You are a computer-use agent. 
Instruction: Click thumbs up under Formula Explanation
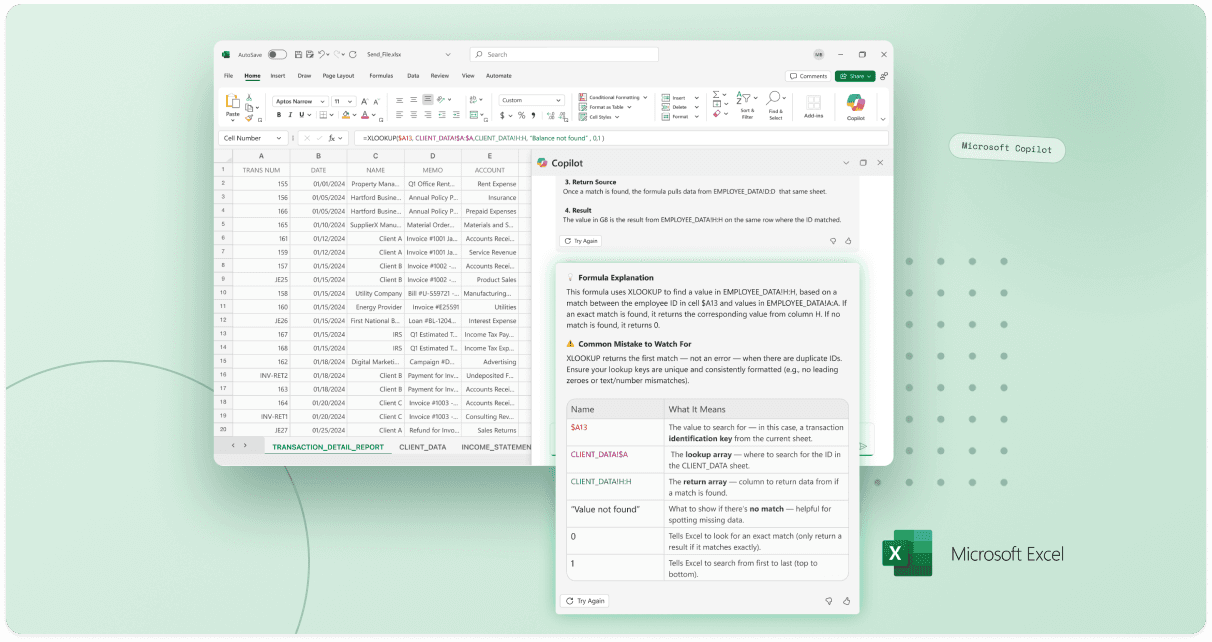[847, 601]
